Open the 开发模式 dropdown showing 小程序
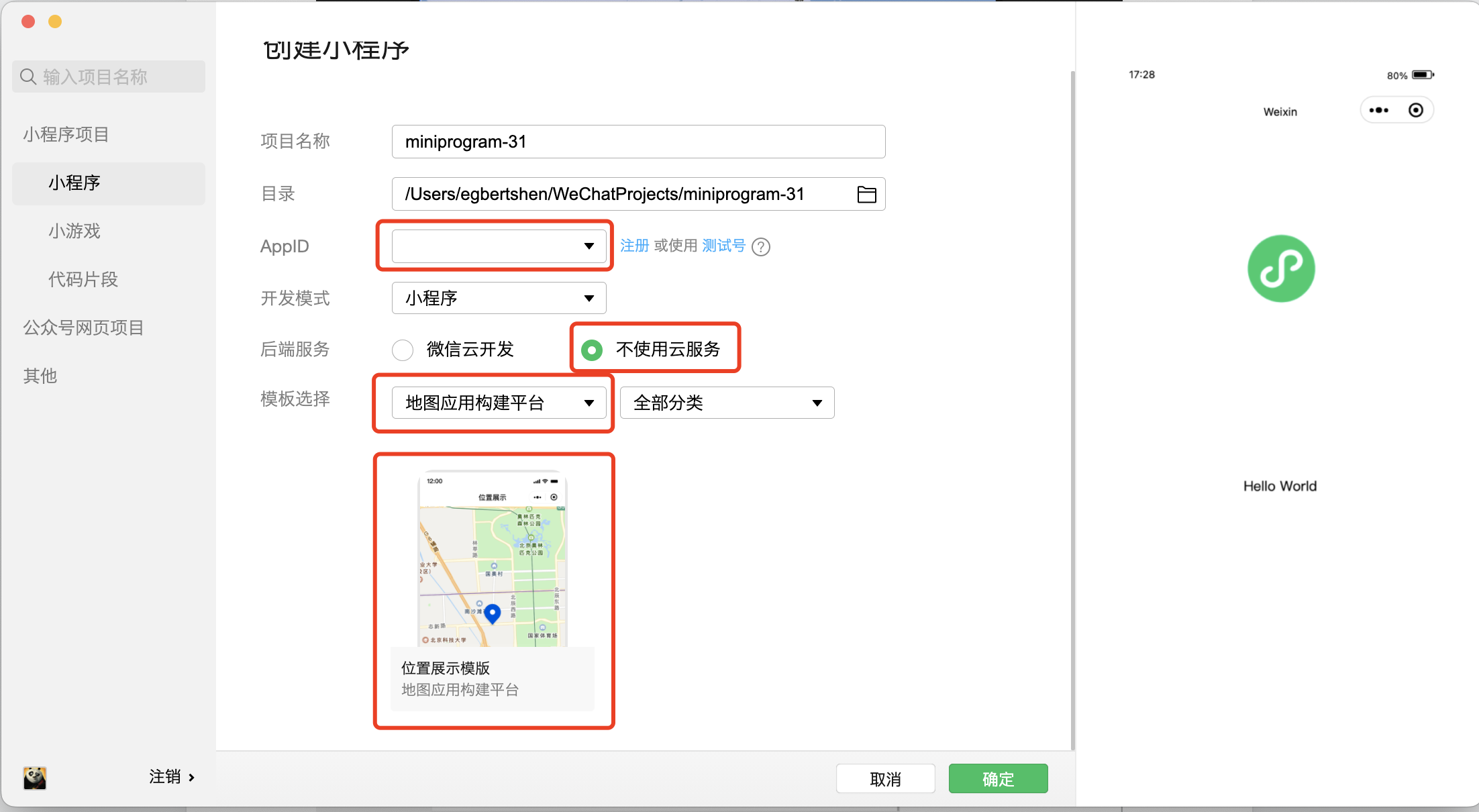The image size is (1479, 812). coord(499,298)
